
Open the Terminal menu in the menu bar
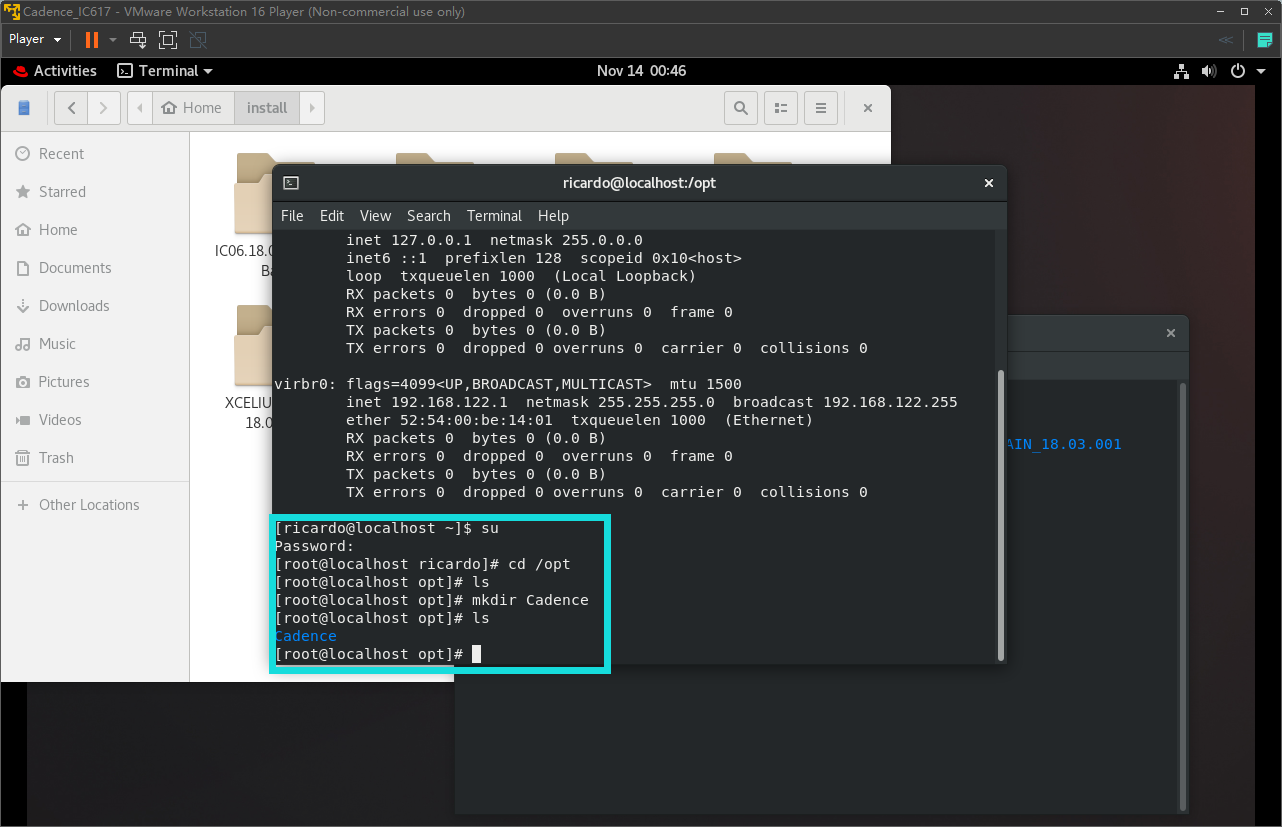click(494, 216)
